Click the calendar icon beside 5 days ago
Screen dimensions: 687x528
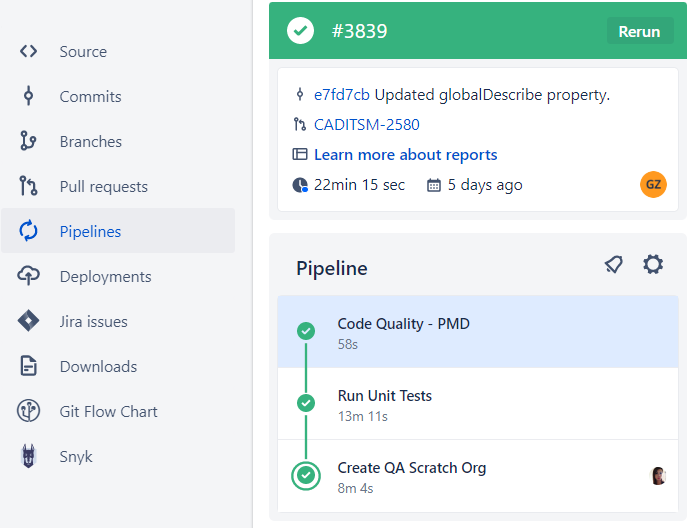point(434,185)
